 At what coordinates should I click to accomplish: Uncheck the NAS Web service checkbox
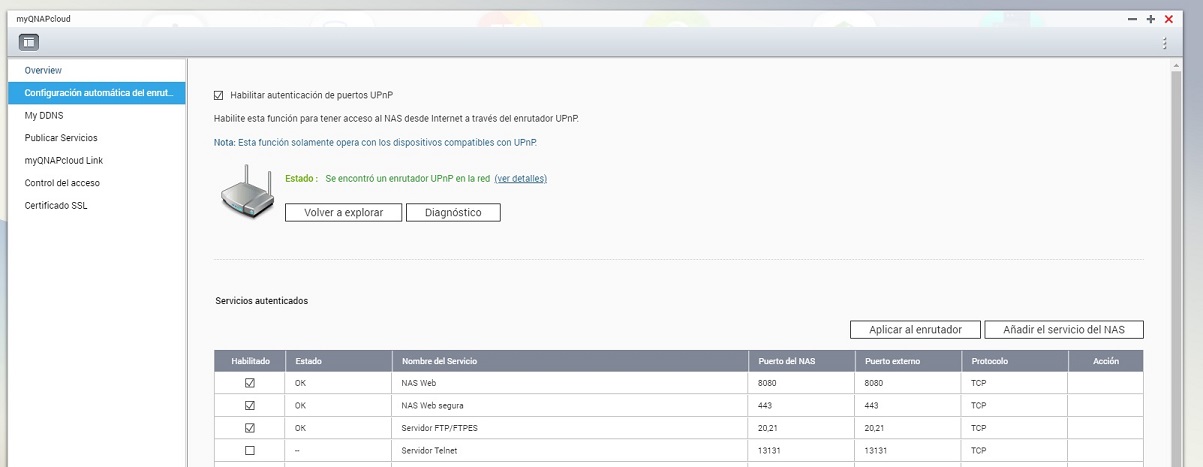[250, 383]
